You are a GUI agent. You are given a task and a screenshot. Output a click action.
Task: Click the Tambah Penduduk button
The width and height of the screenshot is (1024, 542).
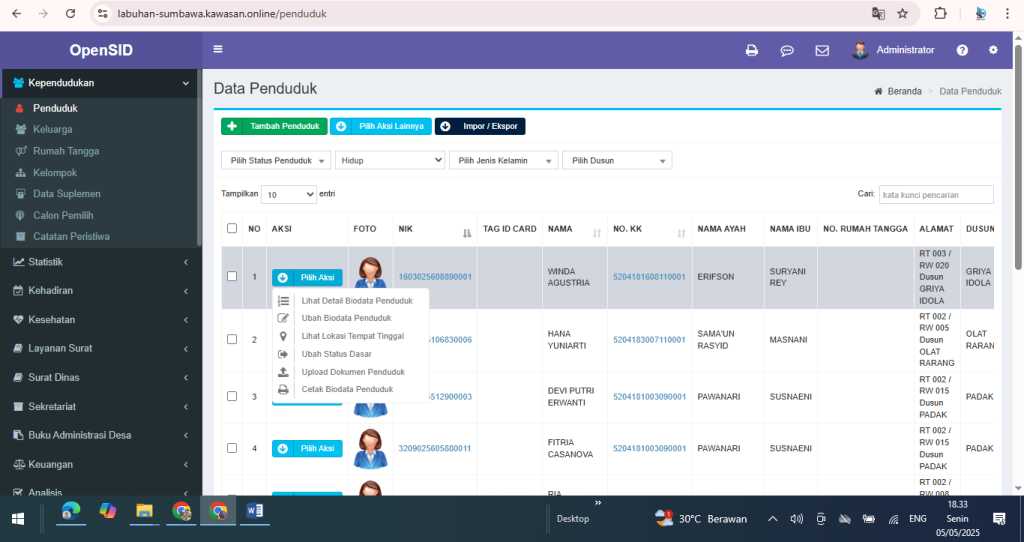pos(274,126)
